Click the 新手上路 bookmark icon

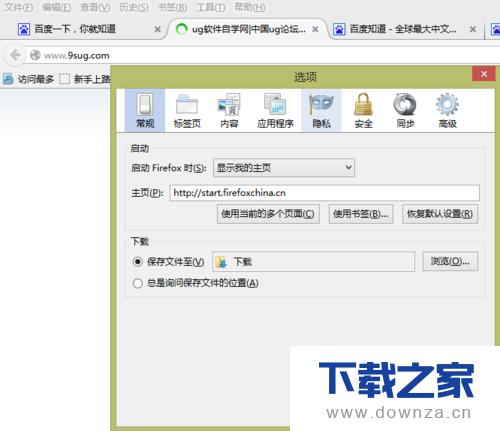(x=64, y=79)
